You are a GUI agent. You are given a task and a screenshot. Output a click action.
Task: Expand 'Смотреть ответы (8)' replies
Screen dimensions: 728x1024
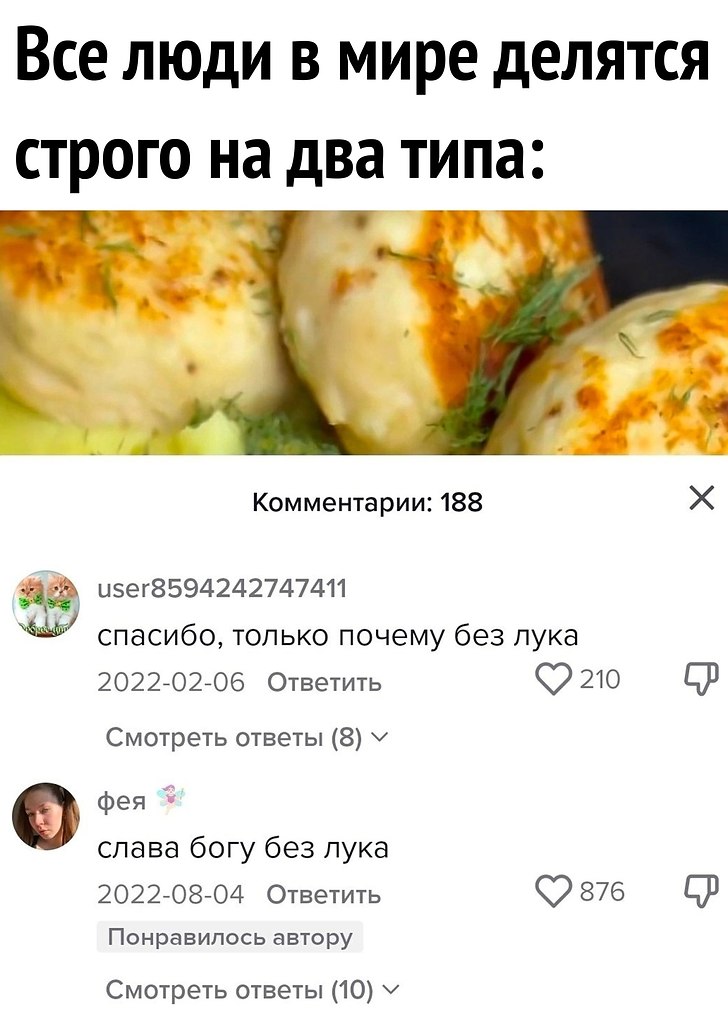pyautogui.click(x=247, y=737)
